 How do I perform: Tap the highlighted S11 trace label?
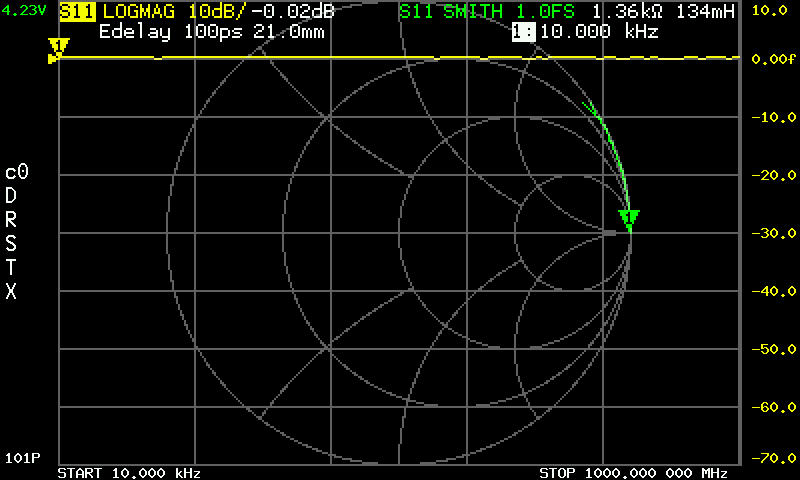(x=77, y=11)
